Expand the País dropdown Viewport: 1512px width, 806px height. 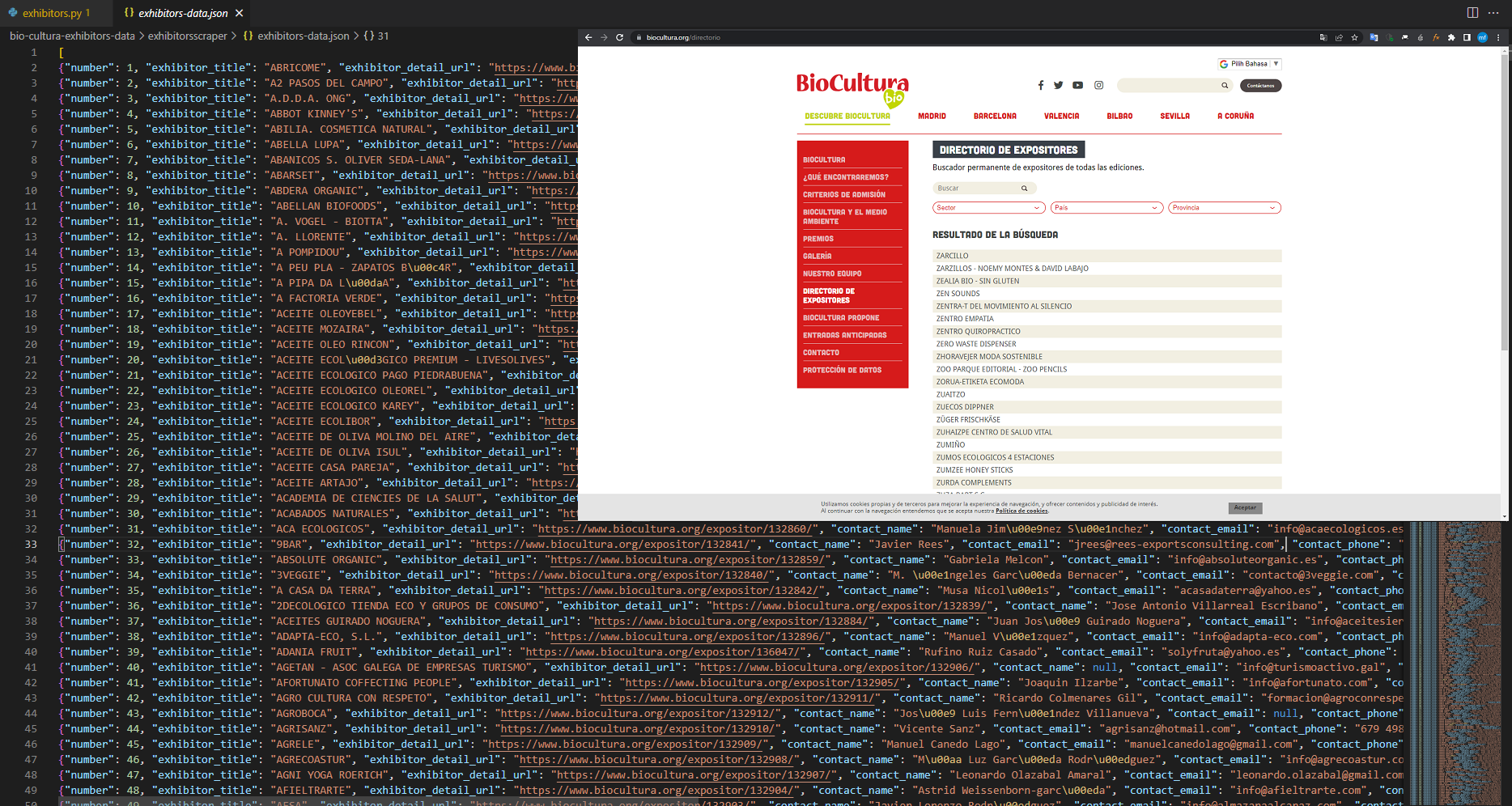1106,208
